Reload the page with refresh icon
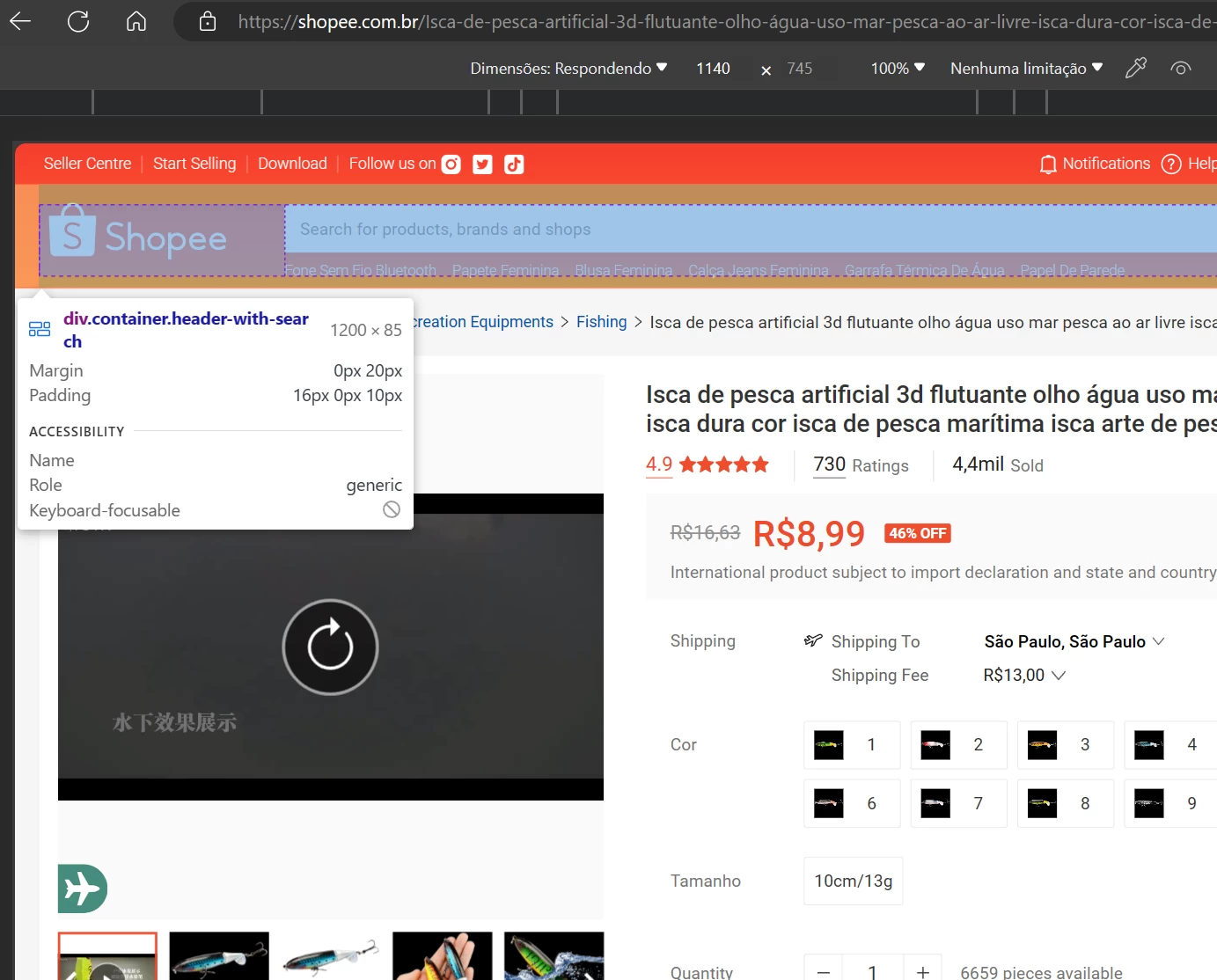This screenshot has height=980, width=1217. [x=78, y=21]
